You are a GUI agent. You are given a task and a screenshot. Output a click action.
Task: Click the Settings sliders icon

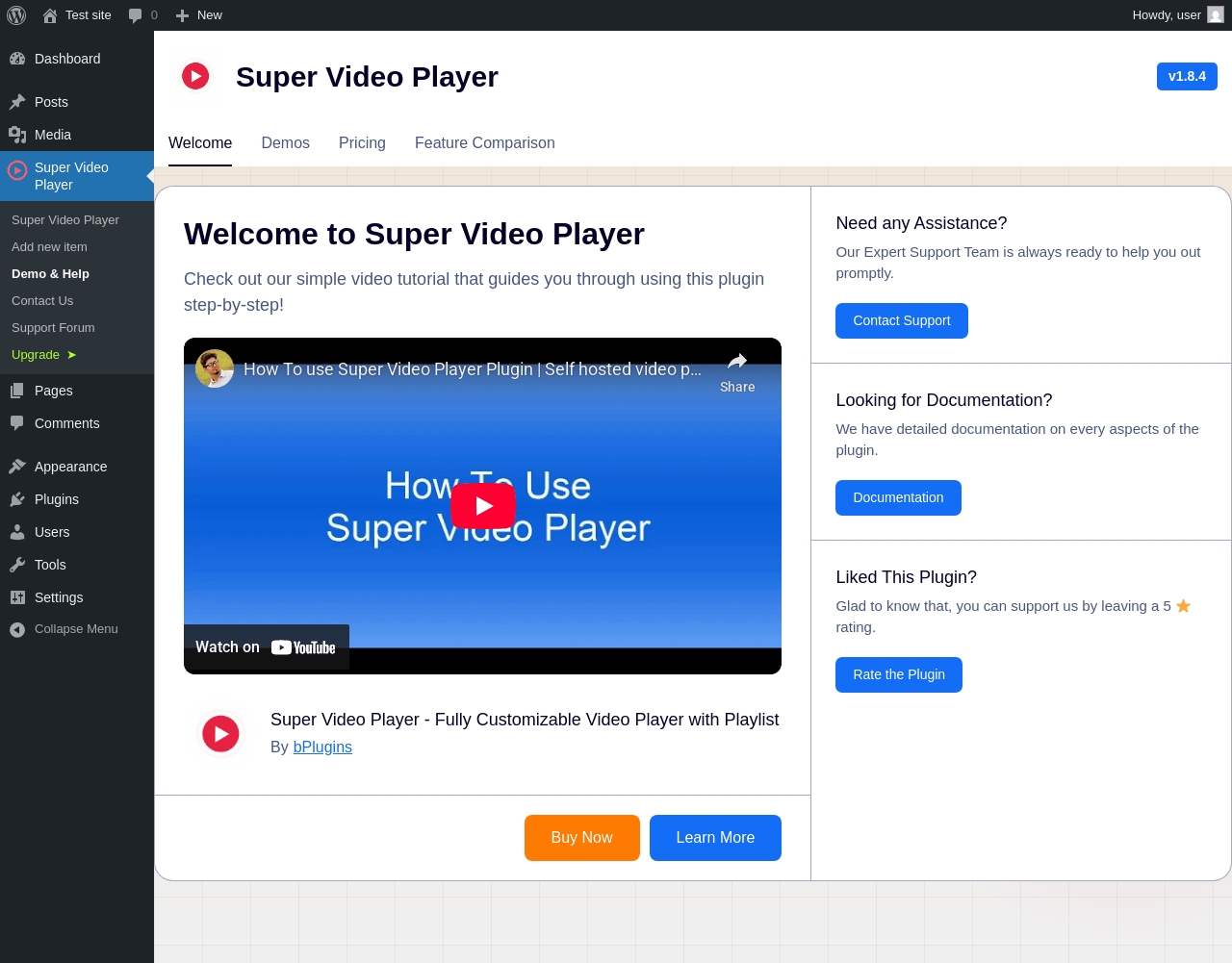point(17,597)
